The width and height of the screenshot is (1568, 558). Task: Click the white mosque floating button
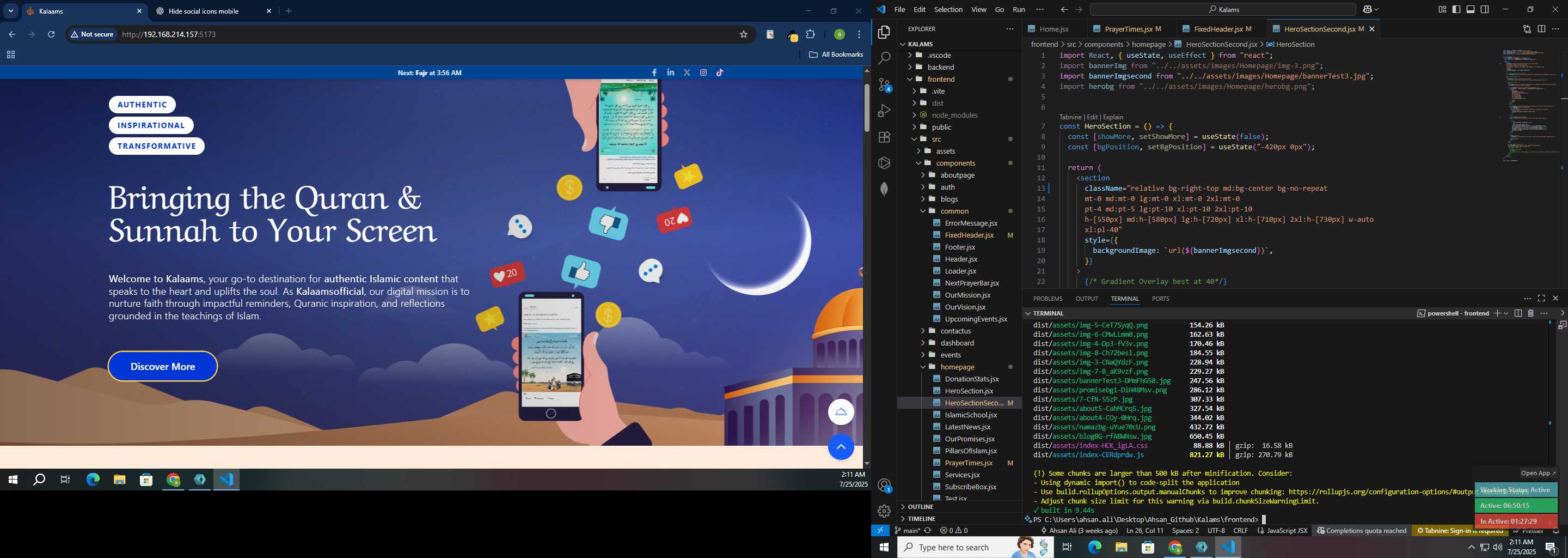tap(841, 412)
